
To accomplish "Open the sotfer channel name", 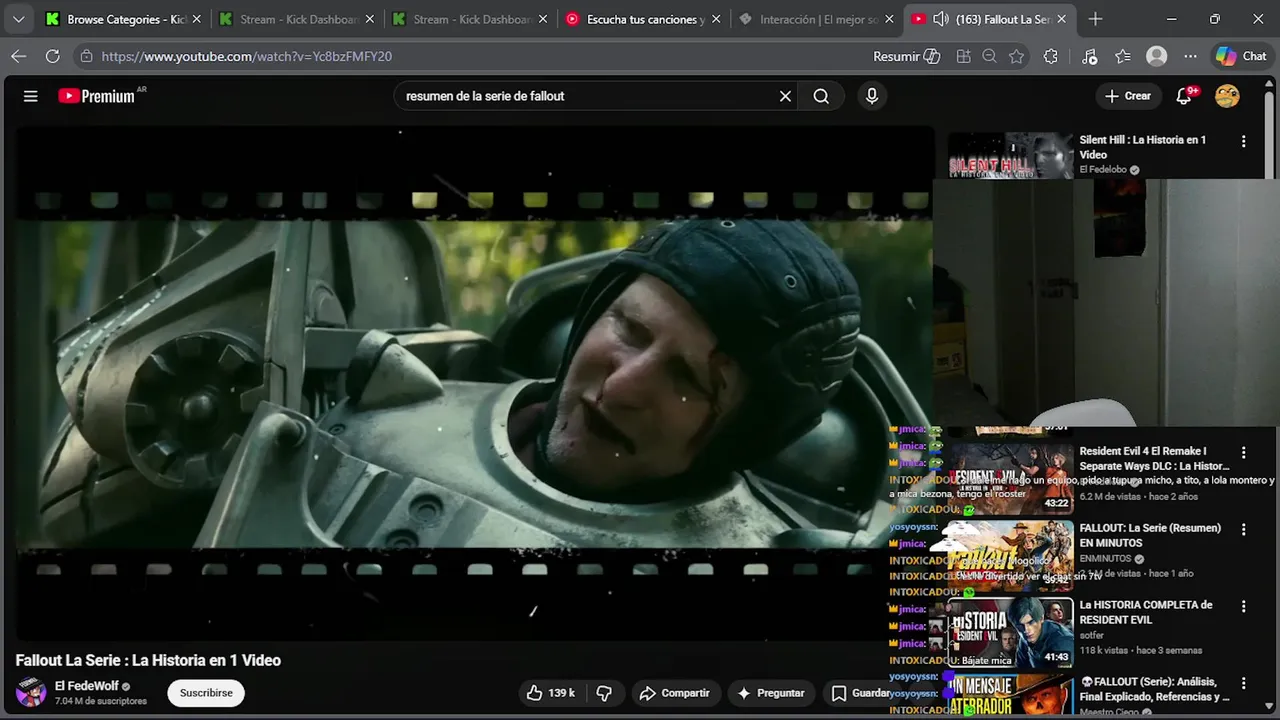I will (x=1091, y=635).
